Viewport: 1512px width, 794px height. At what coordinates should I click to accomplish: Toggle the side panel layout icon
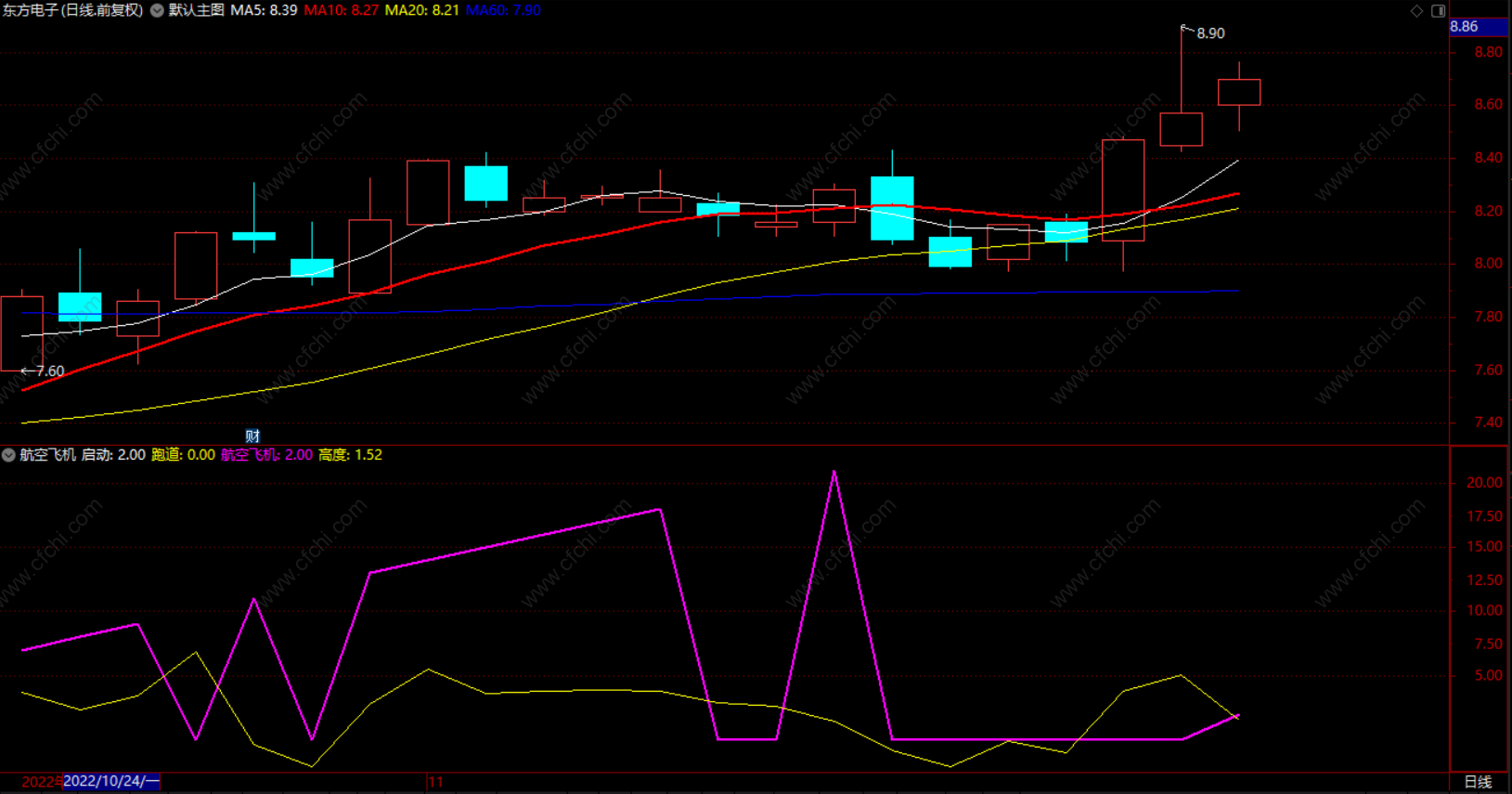click(1438, 11)
